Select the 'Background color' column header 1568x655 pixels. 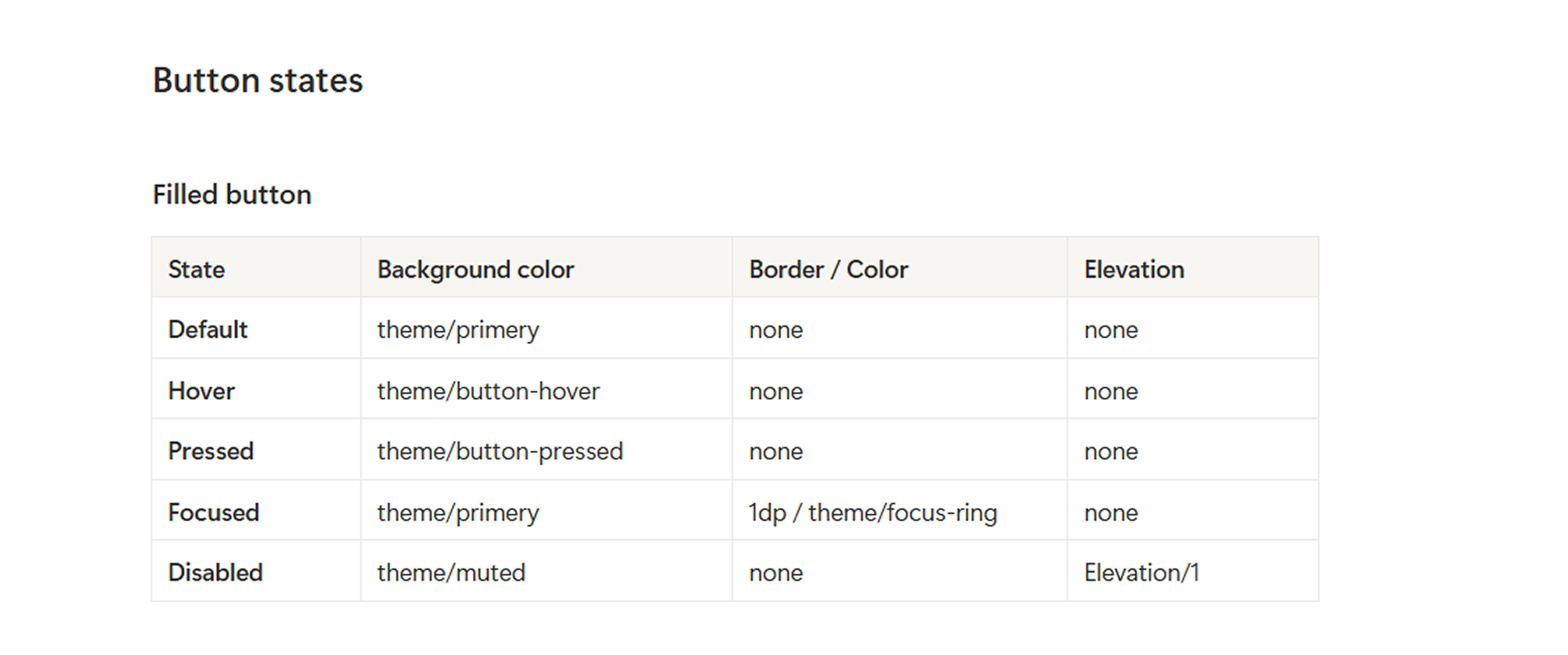475,270
